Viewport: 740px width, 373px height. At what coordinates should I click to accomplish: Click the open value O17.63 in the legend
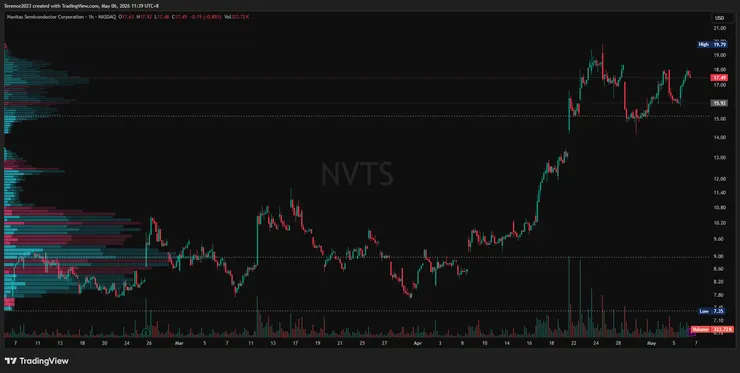pyautogui.click(x=126, y=17)
